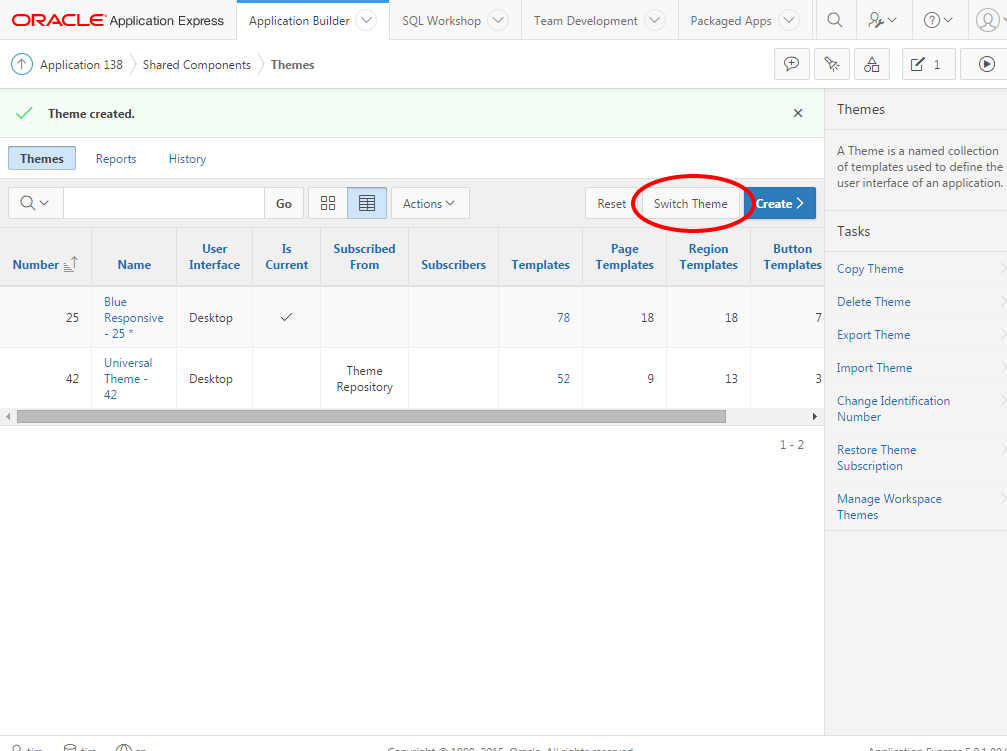The image size is (1007, 751).
Task: Switch to the Reports tab
Action: tap(116, 158)
